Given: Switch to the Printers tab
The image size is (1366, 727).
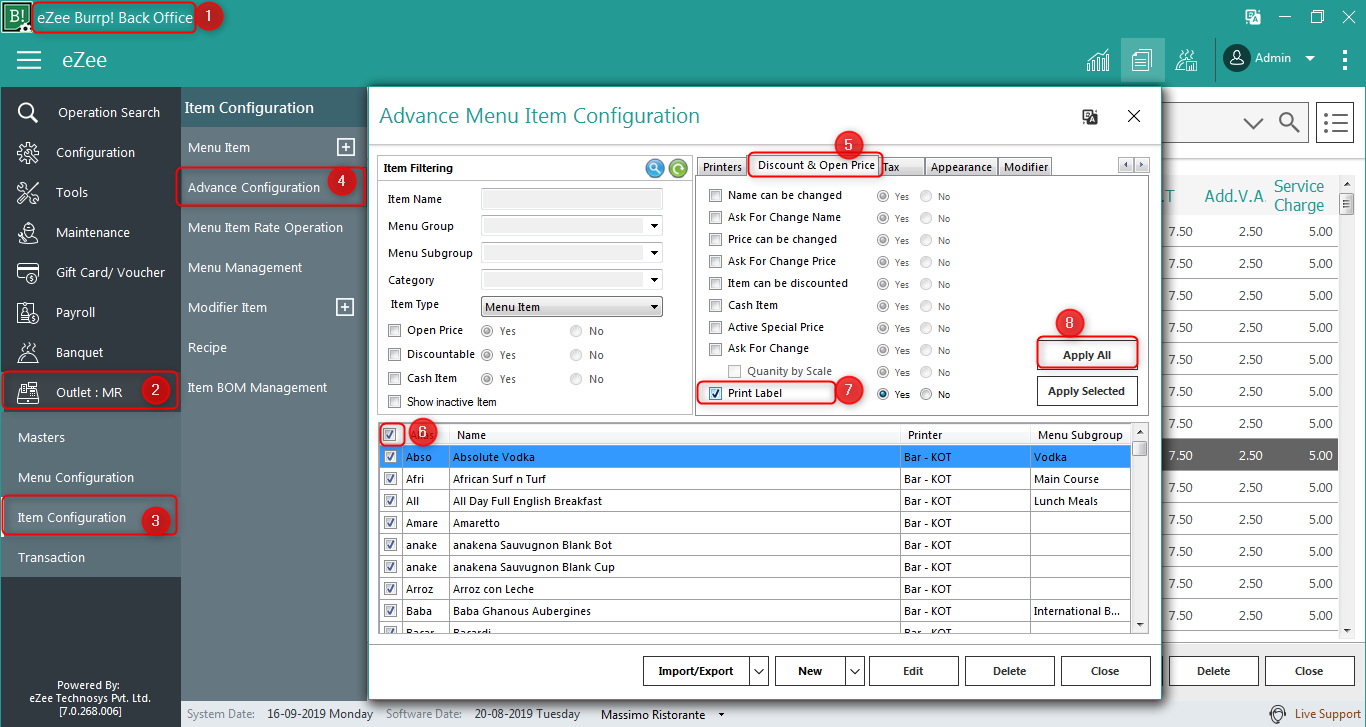Looking at the screenshot, I should 722,167.
